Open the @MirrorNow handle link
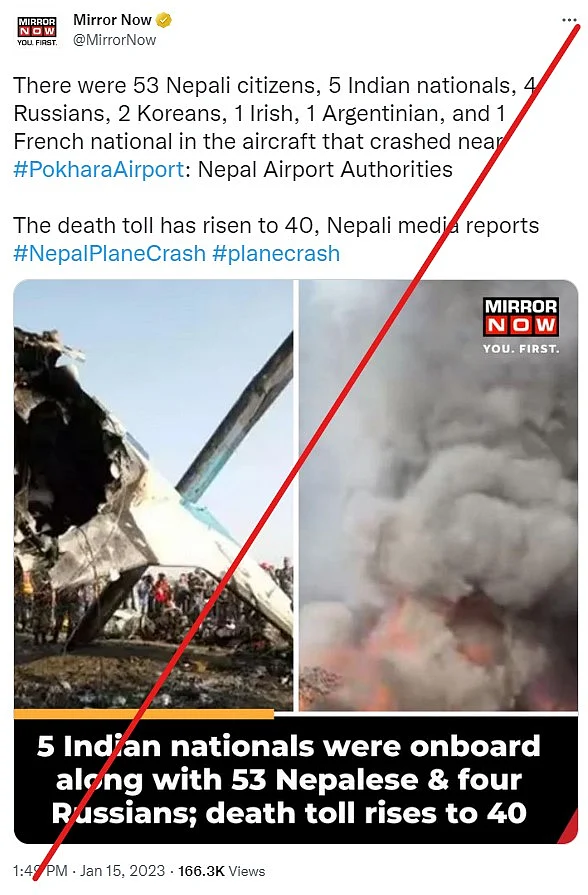The height and width of the screenshot is (895, 588). coord(115,40)
